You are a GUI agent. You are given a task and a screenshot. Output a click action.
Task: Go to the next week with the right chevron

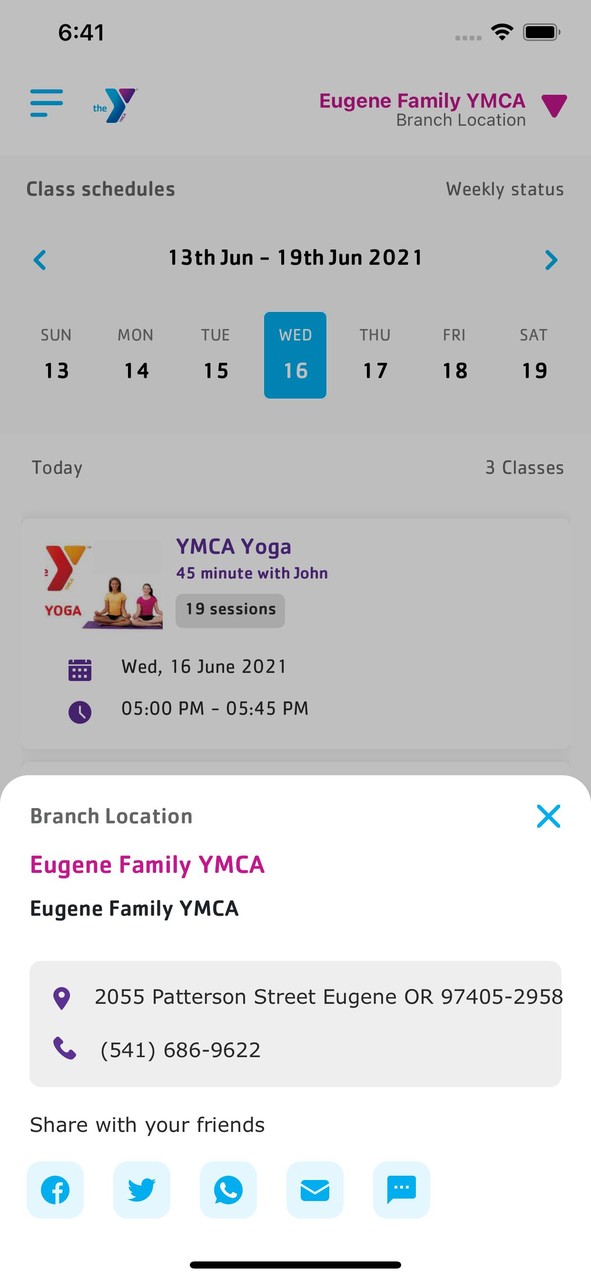coord(551,259)
